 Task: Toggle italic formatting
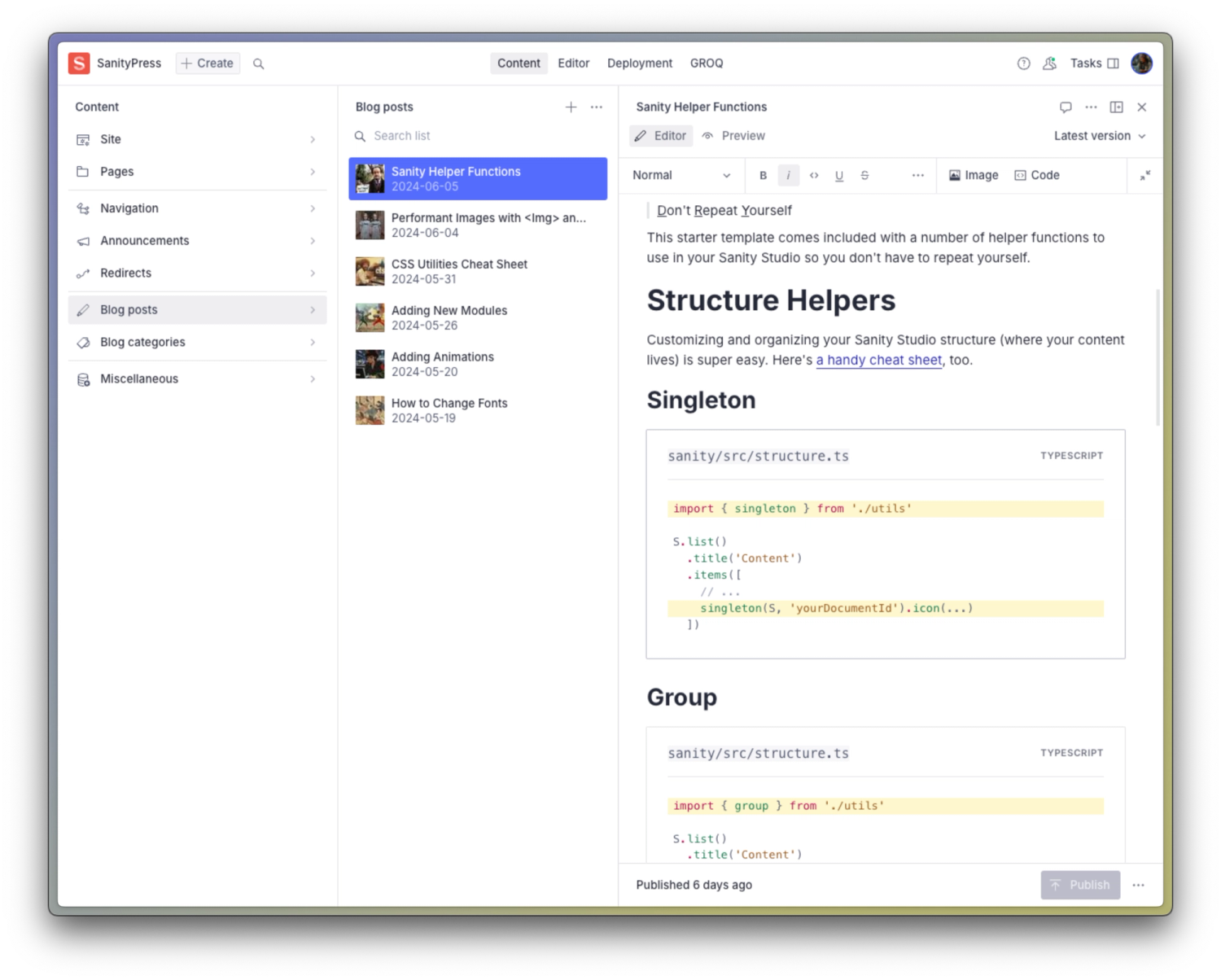pyautogui.click(x=788, y=175)
